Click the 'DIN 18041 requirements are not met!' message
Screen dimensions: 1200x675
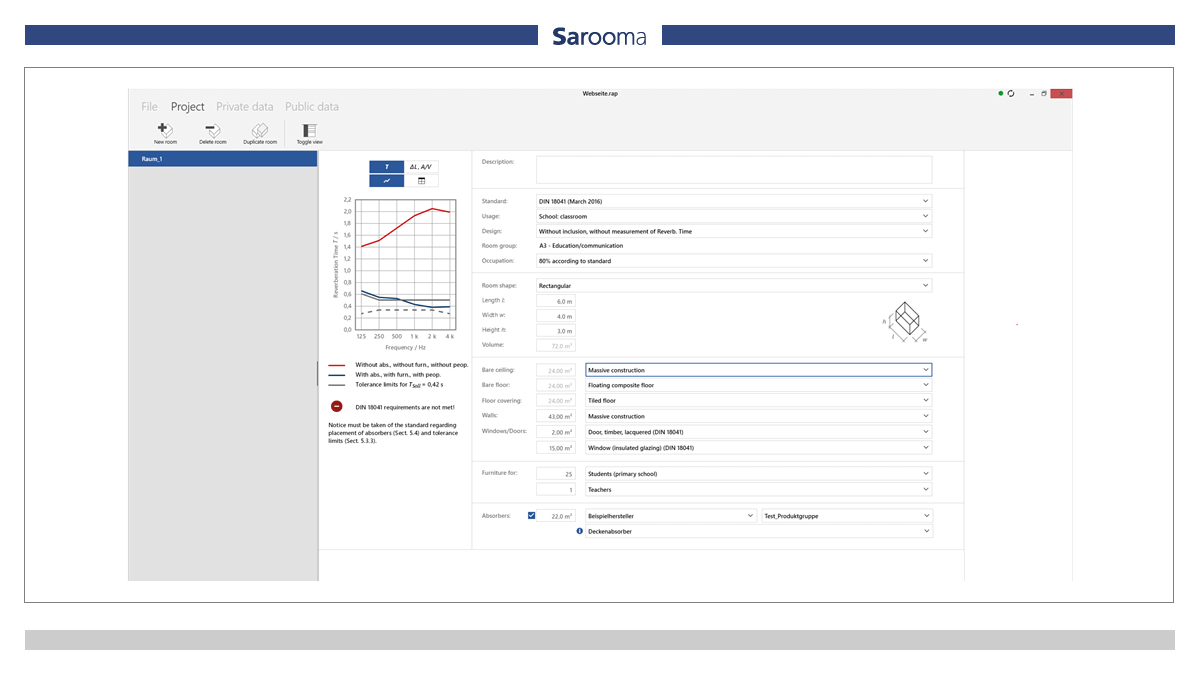(405, 407)
